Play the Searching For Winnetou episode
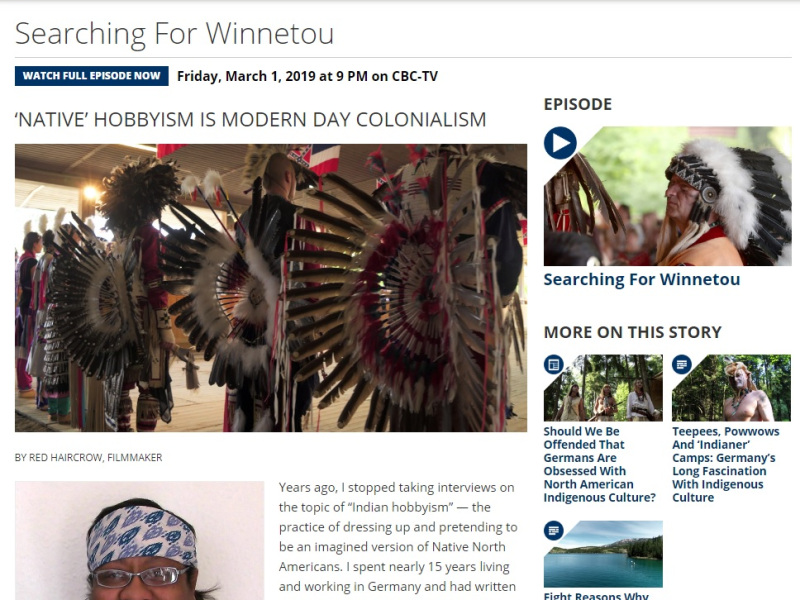The image size is (800, 600). [x=560, y=143]
